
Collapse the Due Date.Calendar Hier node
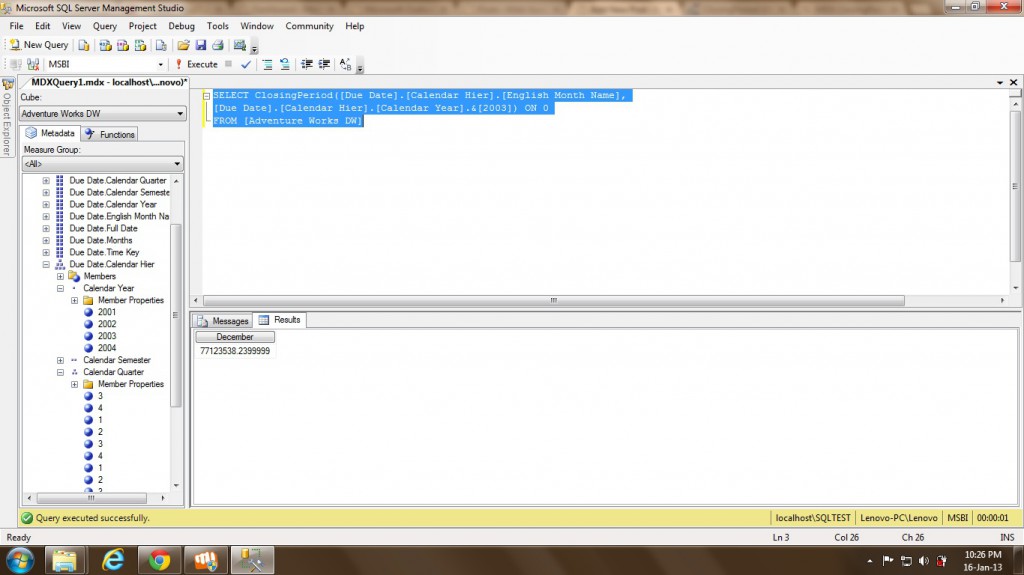click(x=46, y=264)
